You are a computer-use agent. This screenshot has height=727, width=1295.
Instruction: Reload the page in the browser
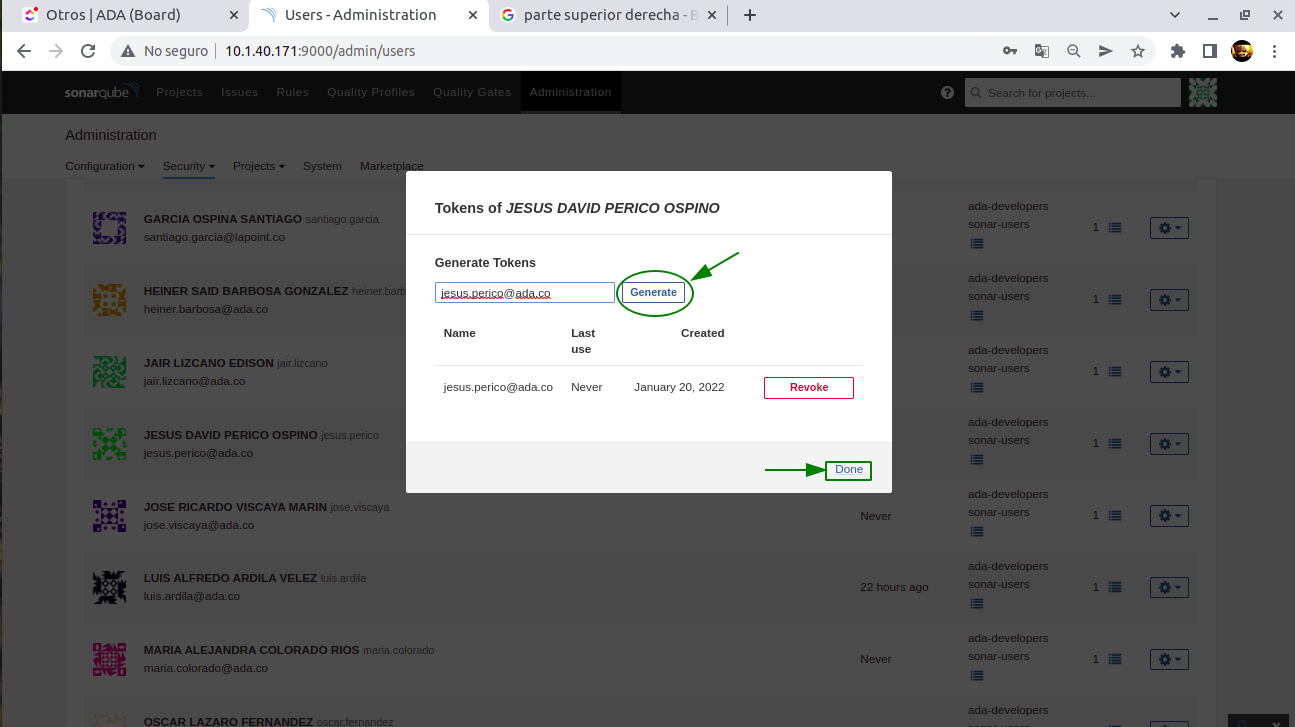pos(88,51)
